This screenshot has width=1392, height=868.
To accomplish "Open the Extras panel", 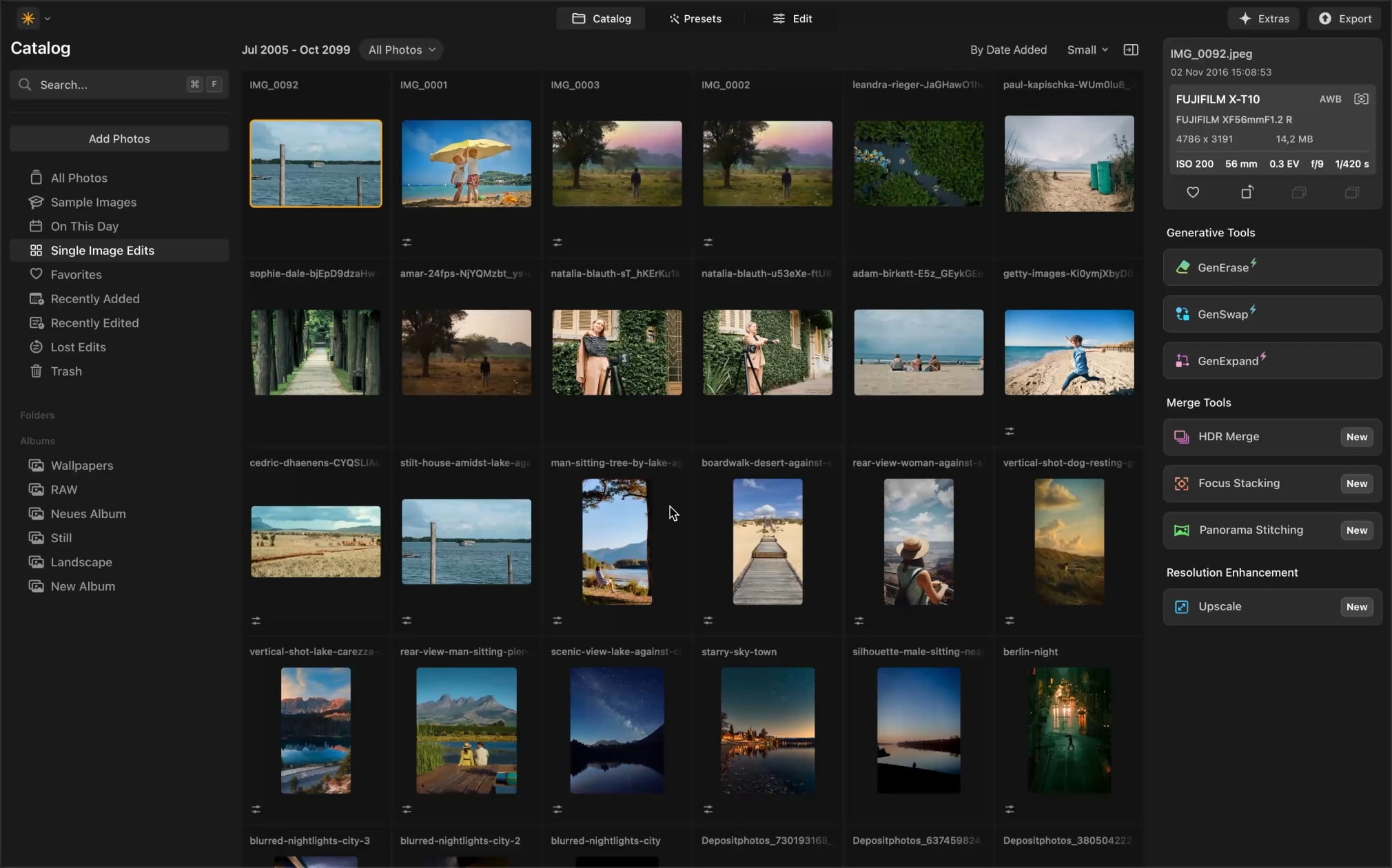I will click(1263, 19).
